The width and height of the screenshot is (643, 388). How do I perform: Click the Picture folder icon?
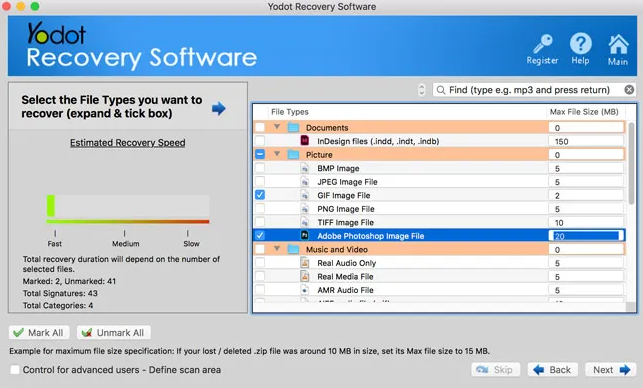(x=293, y=155)
